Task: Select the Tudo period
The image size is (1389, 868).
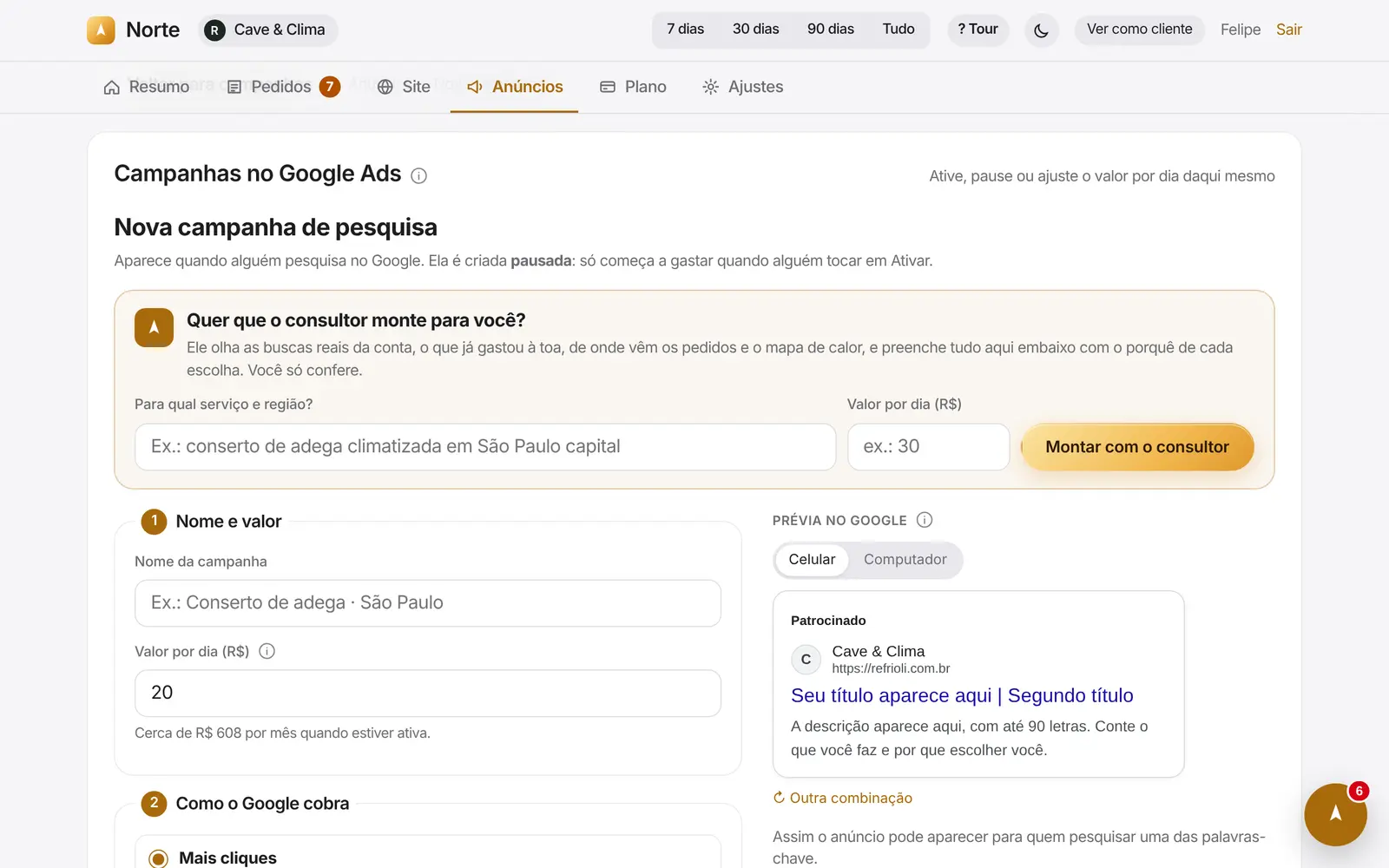Action: pos(899,30)
